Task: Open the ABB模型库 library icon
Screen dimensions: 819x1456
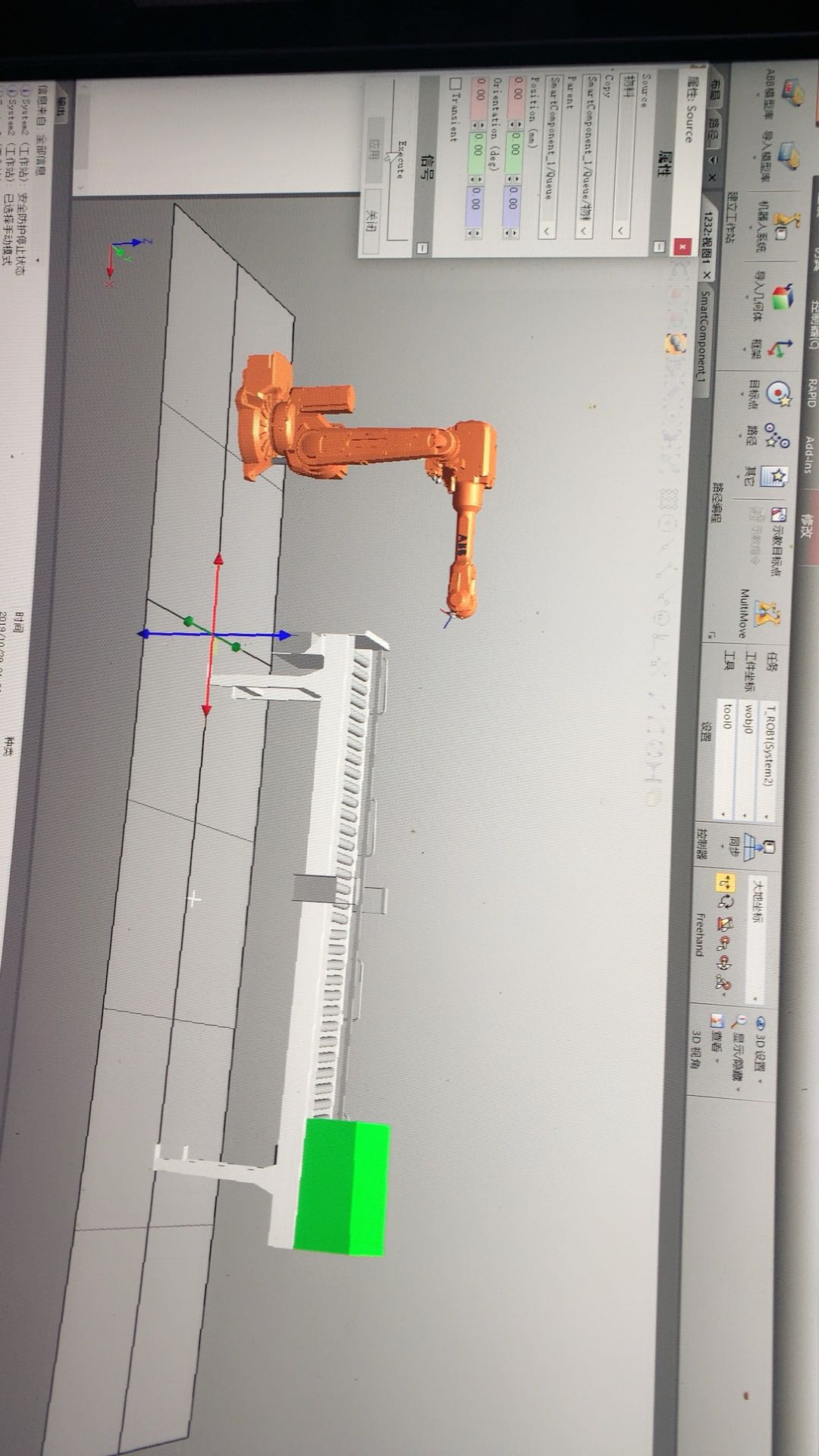Action: (791, 93)
